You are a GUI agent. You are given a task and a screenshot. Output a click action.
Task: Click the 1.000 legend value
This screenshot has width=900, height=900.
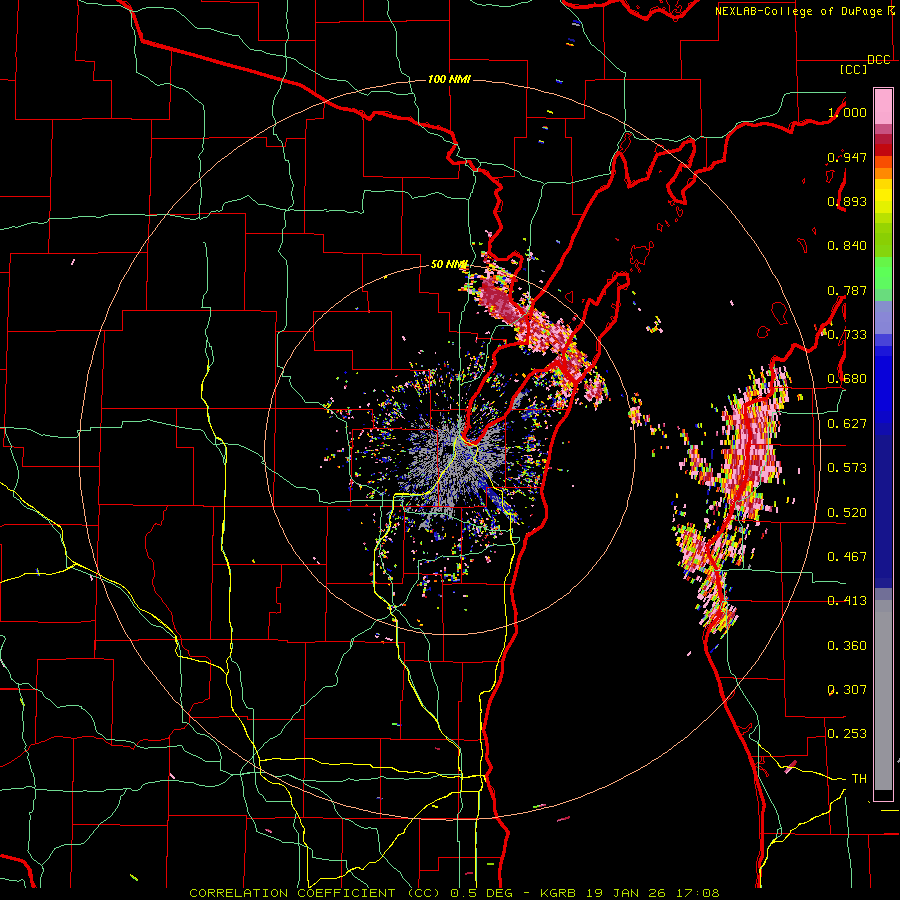(x=847, y=112)
